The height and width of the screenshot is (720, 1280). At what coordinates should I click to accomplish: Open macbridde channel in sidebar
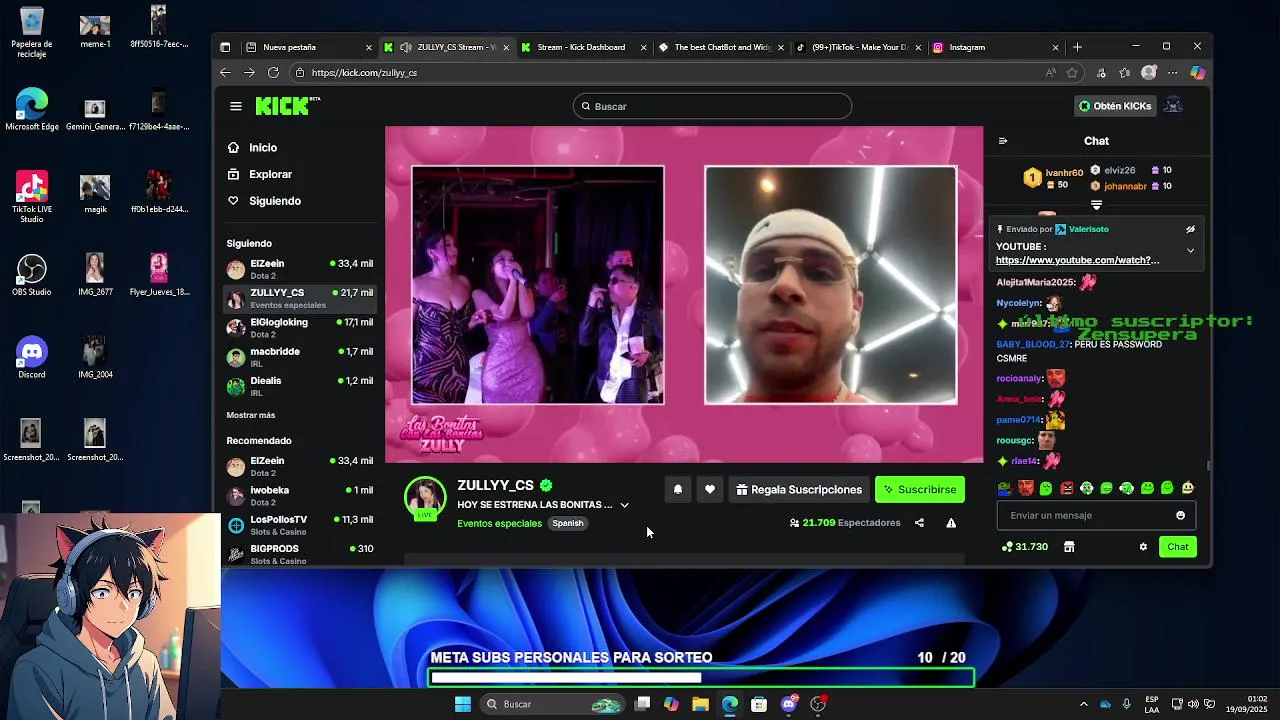pos(299,357)
